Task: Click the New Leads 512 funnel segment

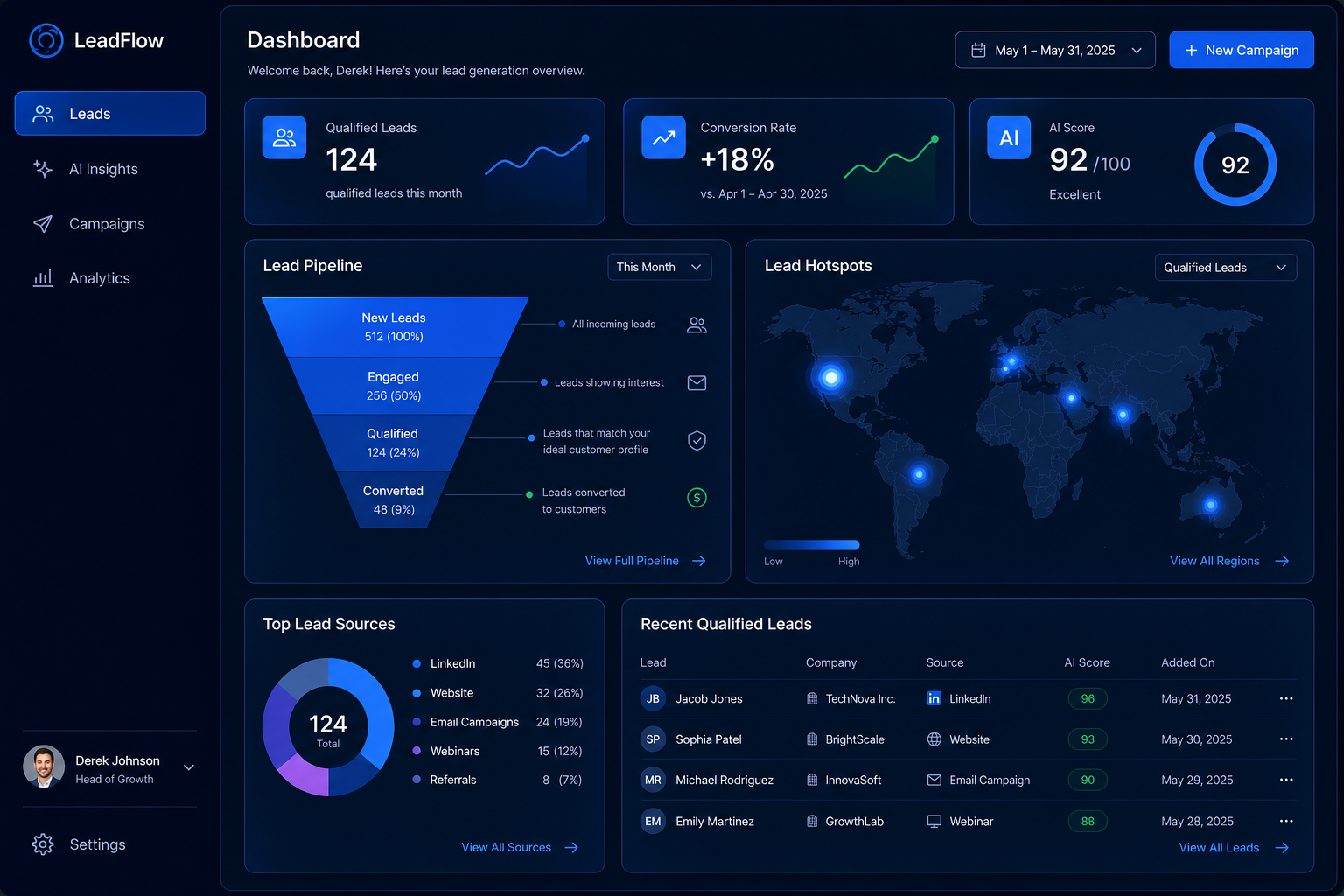Action: (x=394, y=327)
